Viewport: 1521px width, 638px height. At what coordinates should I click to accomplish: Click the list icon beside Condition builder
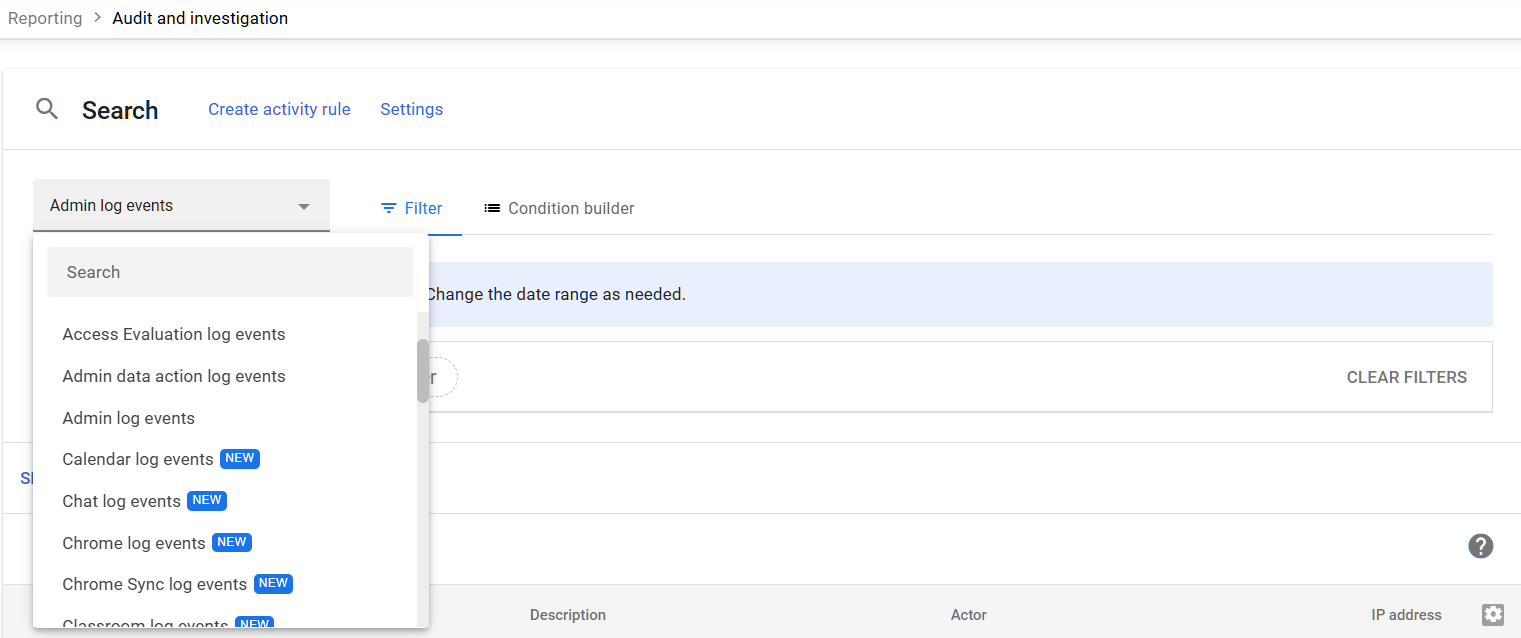point(491,208)
